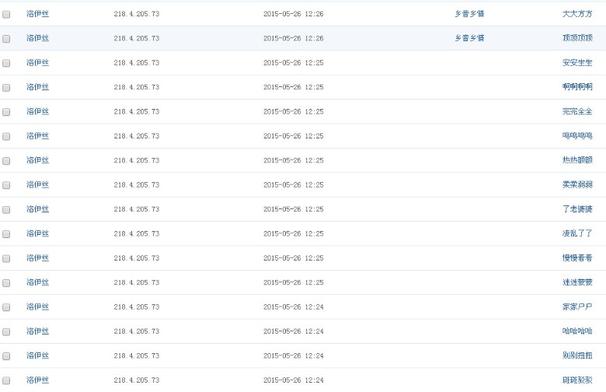Open username 洛伊丝 in the 家家户户 row
The height and width of the screenshot is (392, 606).
pyautogui.click(x=37, y=307)
